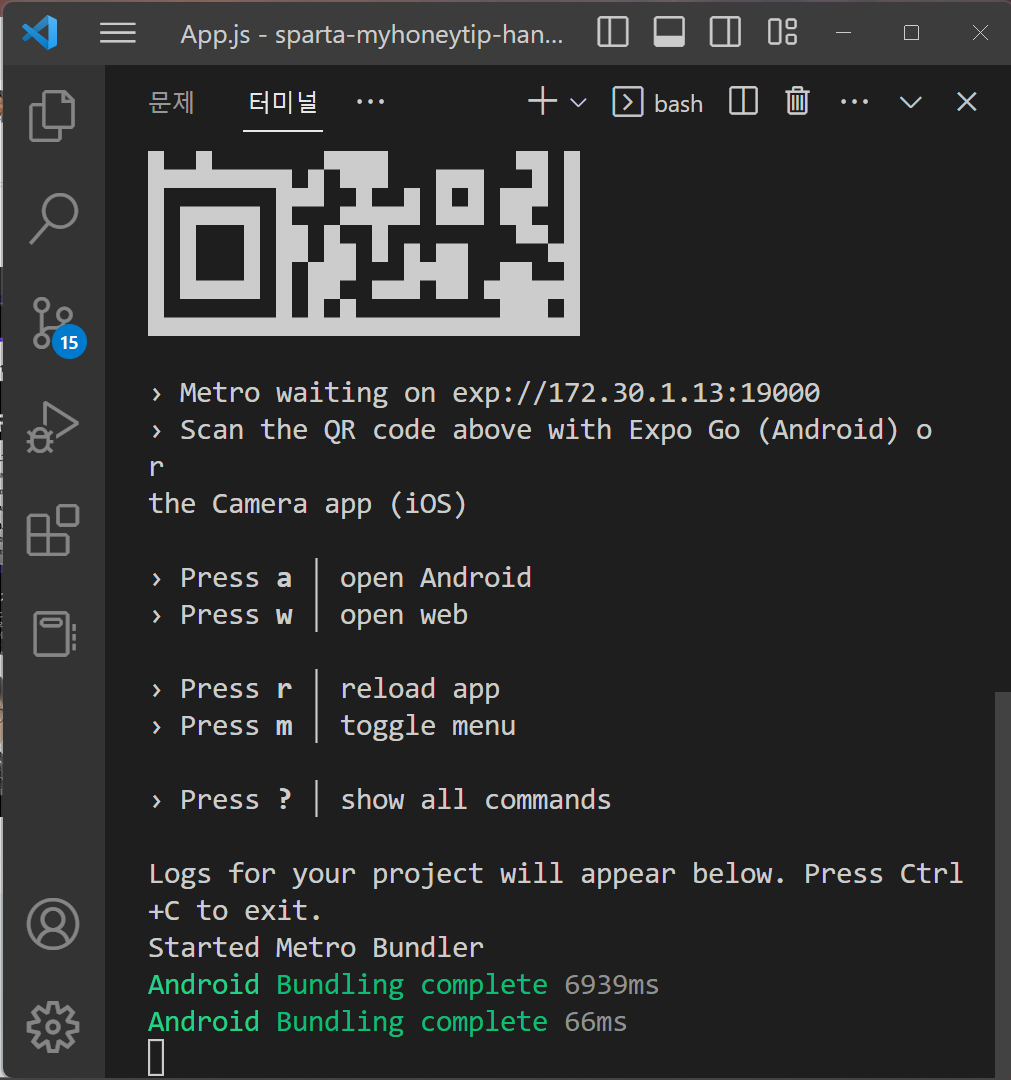Image resolution: width=1011 pixels, height=1080 pixels.
Task: Open Source Control with 15 changes
Action: (54, 325)
